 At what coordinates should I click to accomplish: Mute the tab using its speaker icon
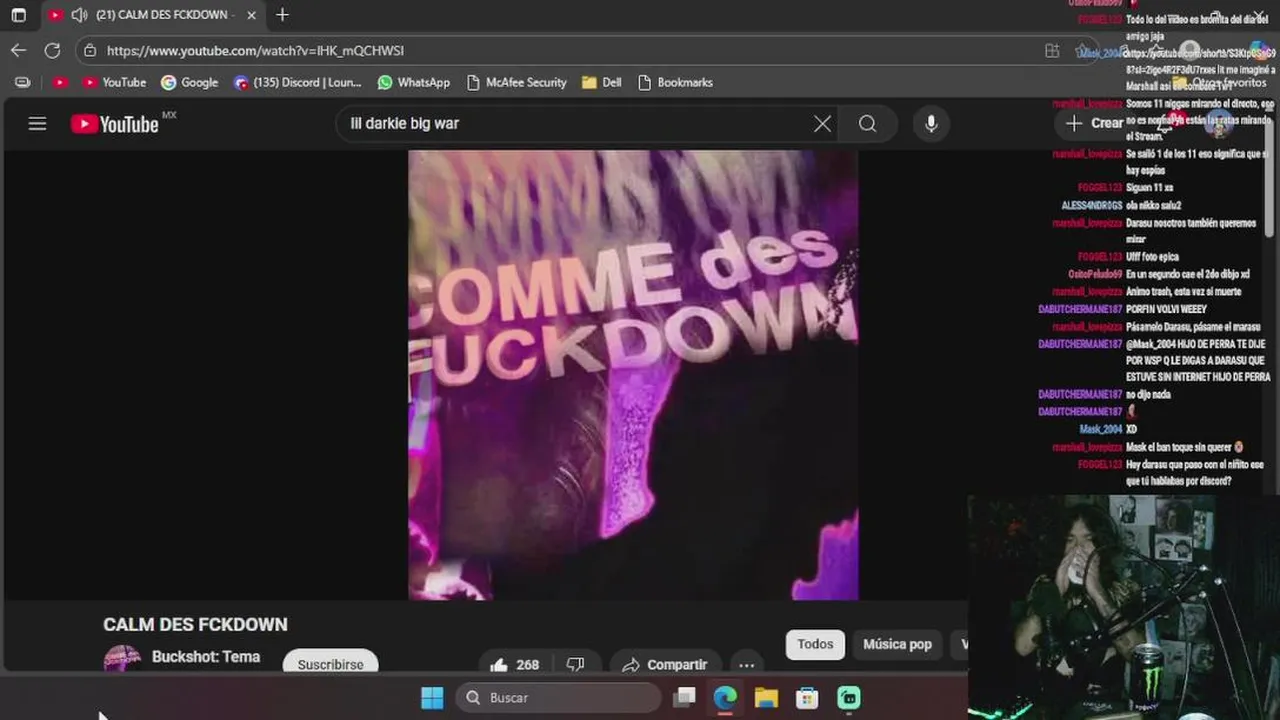click(x=79, y=15)
